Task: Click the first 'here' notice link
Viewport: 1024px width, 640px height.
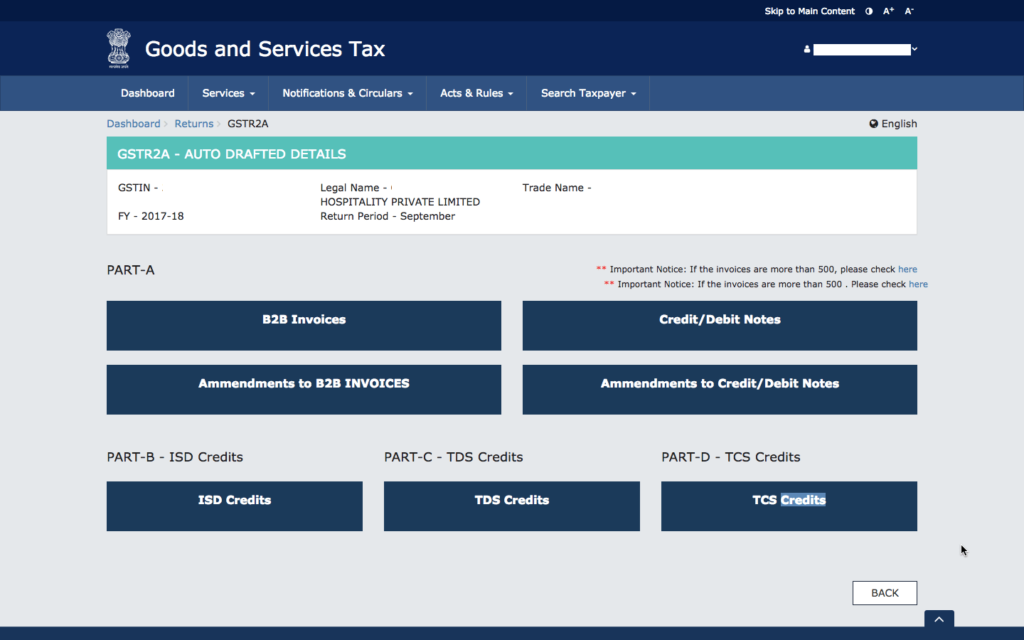Action: click(x=907, y=268)
